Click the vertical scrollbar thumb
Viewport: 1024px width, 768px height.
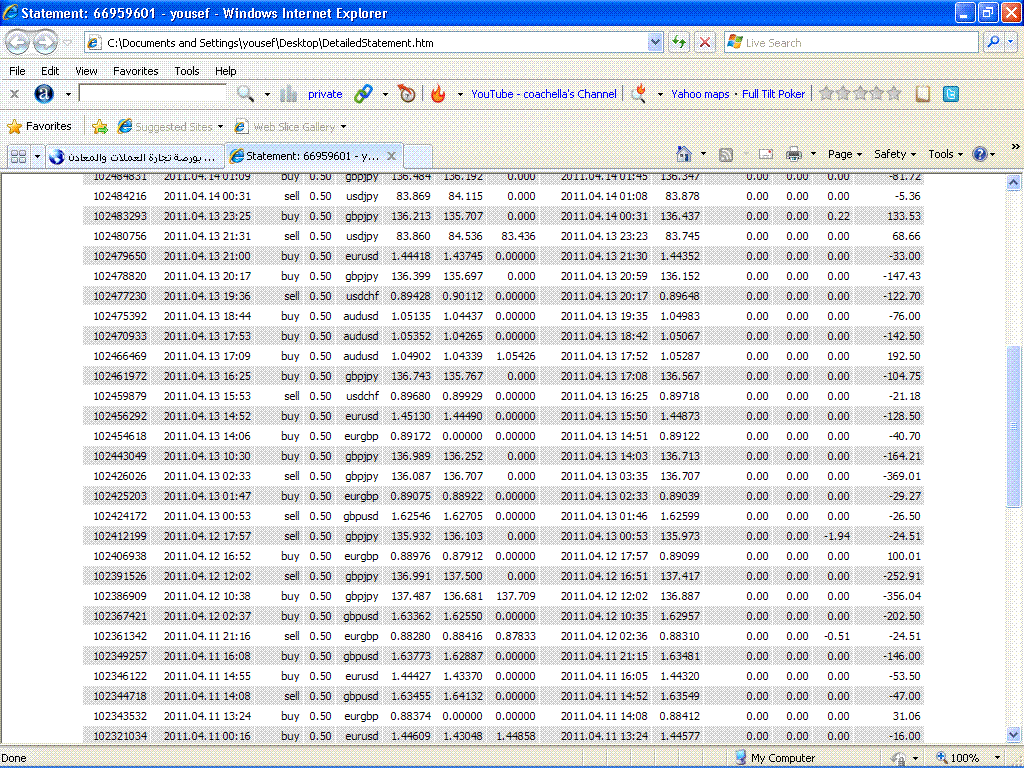pos(1013,426)
